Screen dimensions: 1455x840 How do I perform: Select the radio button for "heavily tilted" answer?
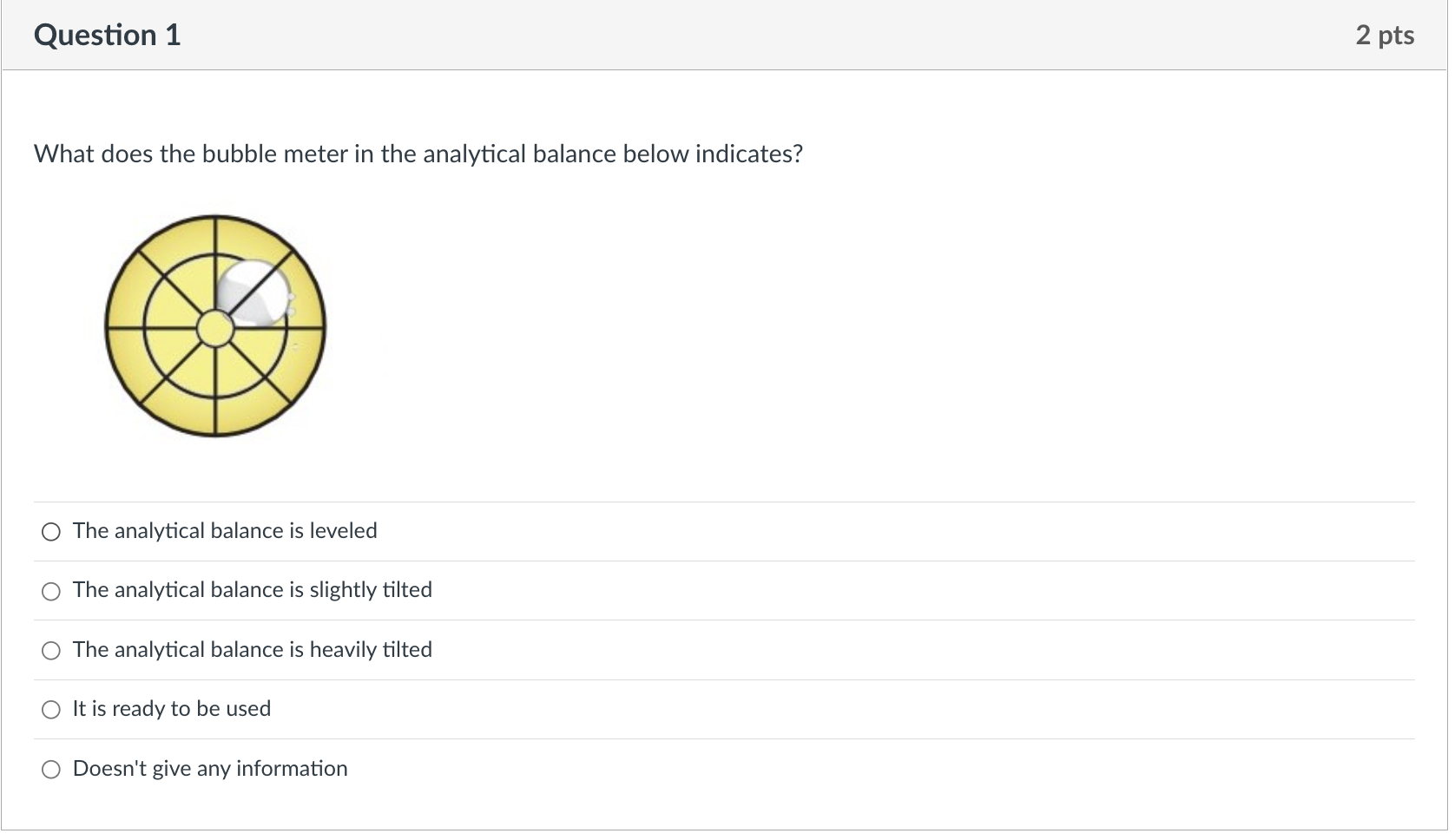pyautogui.click(x=50, y=650)
